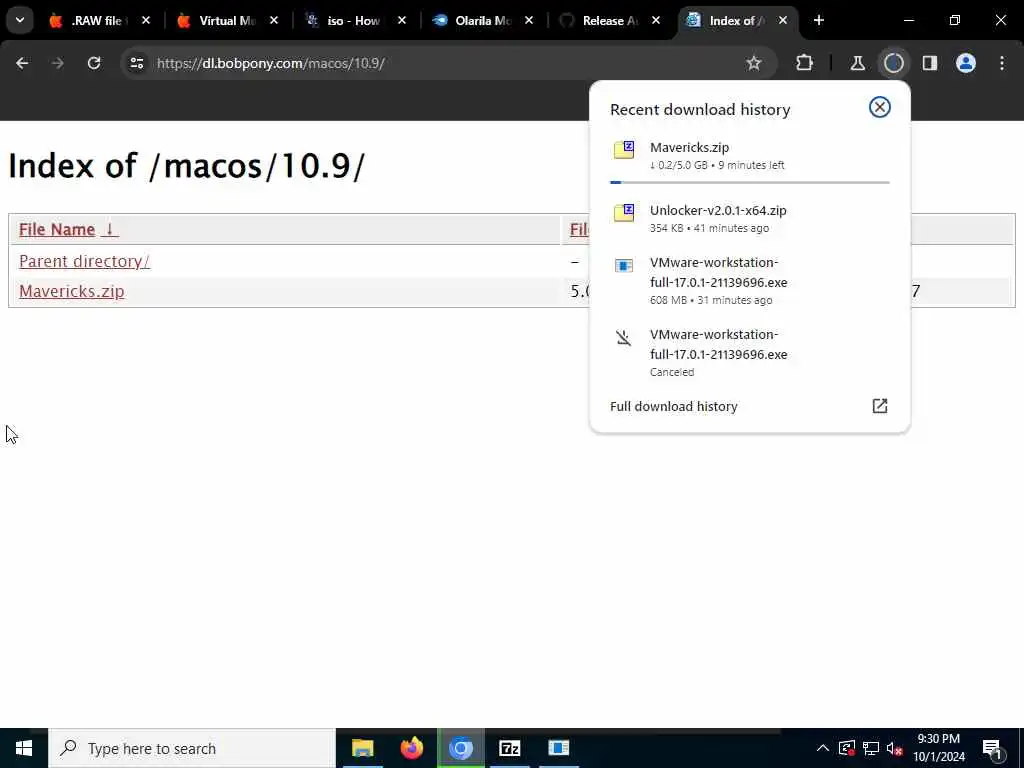This screenshot has height=768, width=1024.
Task: Switch to the Olarila Mo tab
Action: pos(481,21)
